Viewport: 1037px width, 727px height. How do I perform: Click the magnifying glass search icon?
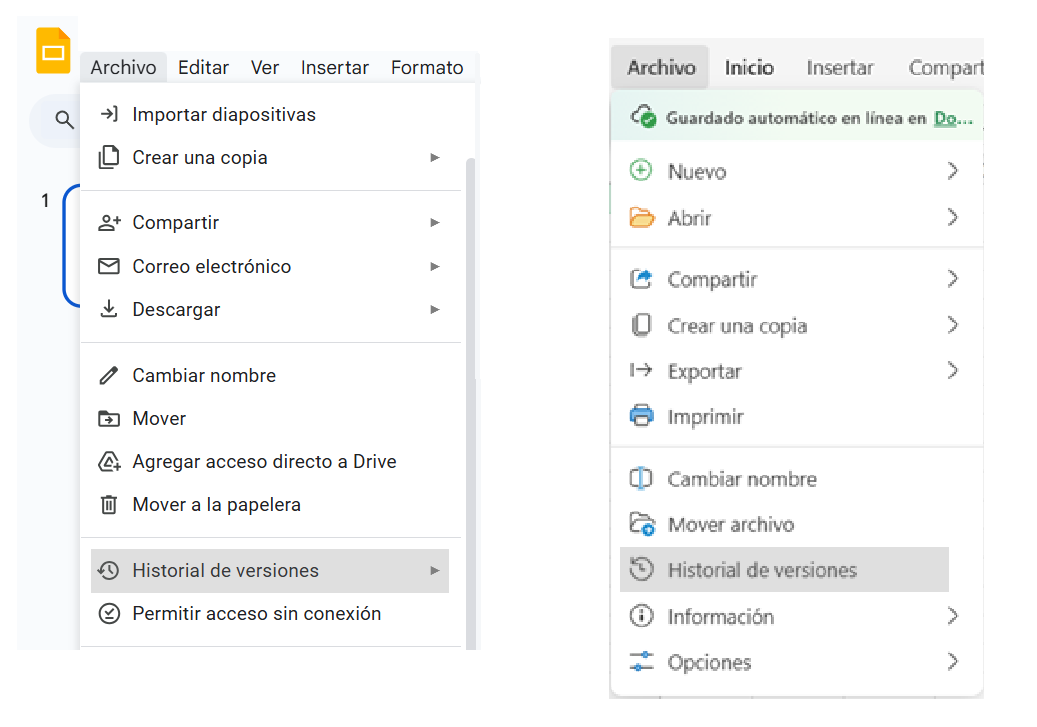coord(64,121)
